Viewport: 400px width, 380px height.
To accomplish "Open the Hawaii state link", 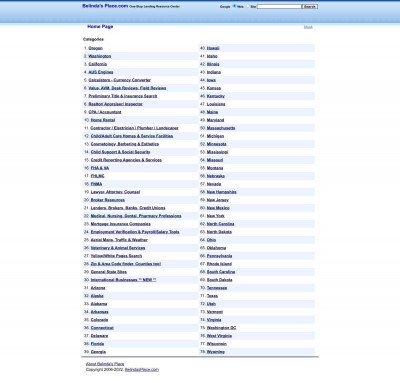I will [x=213, y=48].
